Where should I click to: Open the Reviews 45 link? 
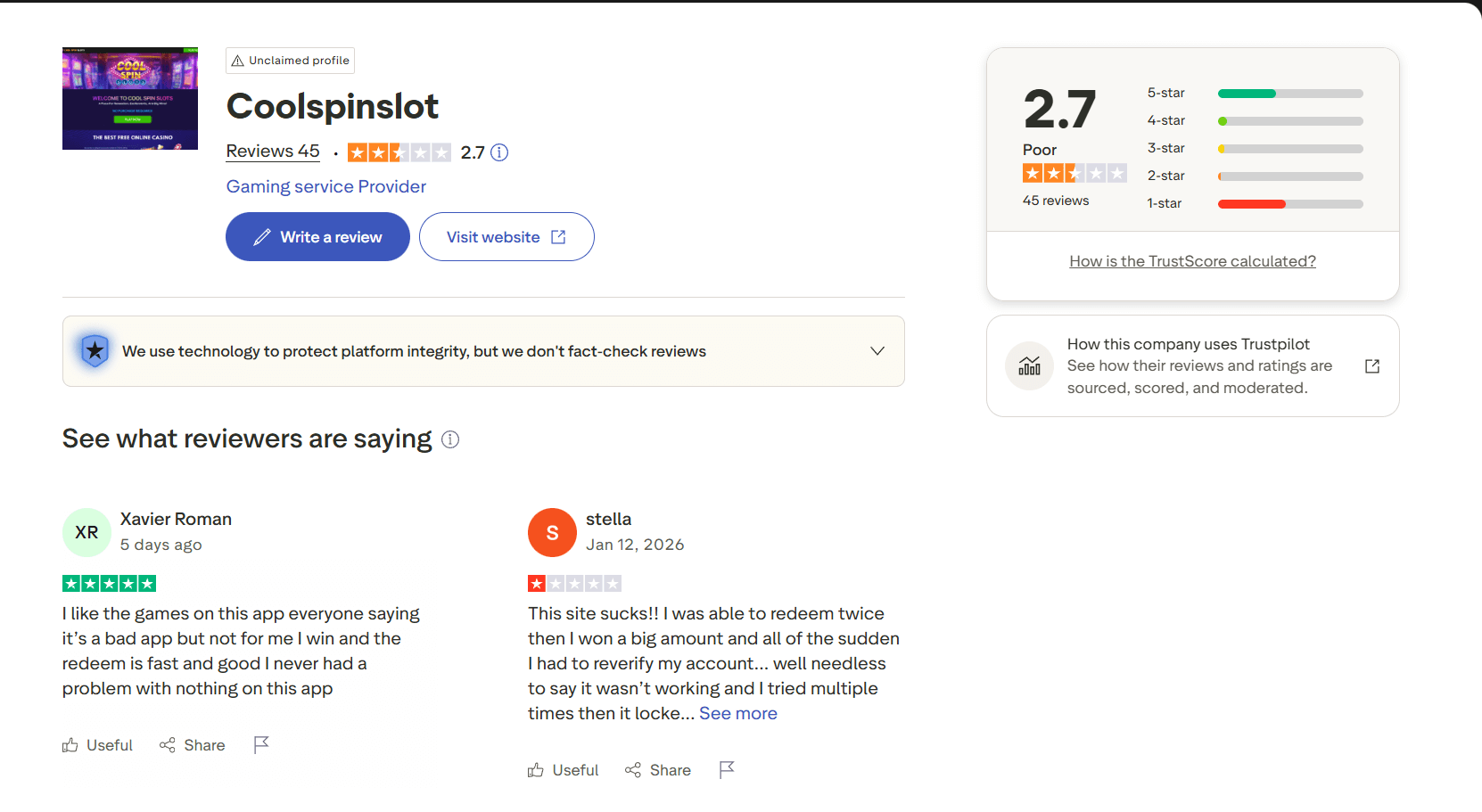[273, 152]
